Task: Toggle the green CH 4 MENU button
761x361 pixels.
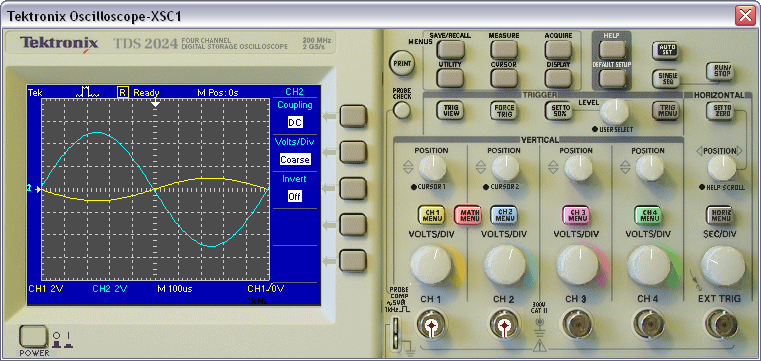Action: (x=648, y=215)
